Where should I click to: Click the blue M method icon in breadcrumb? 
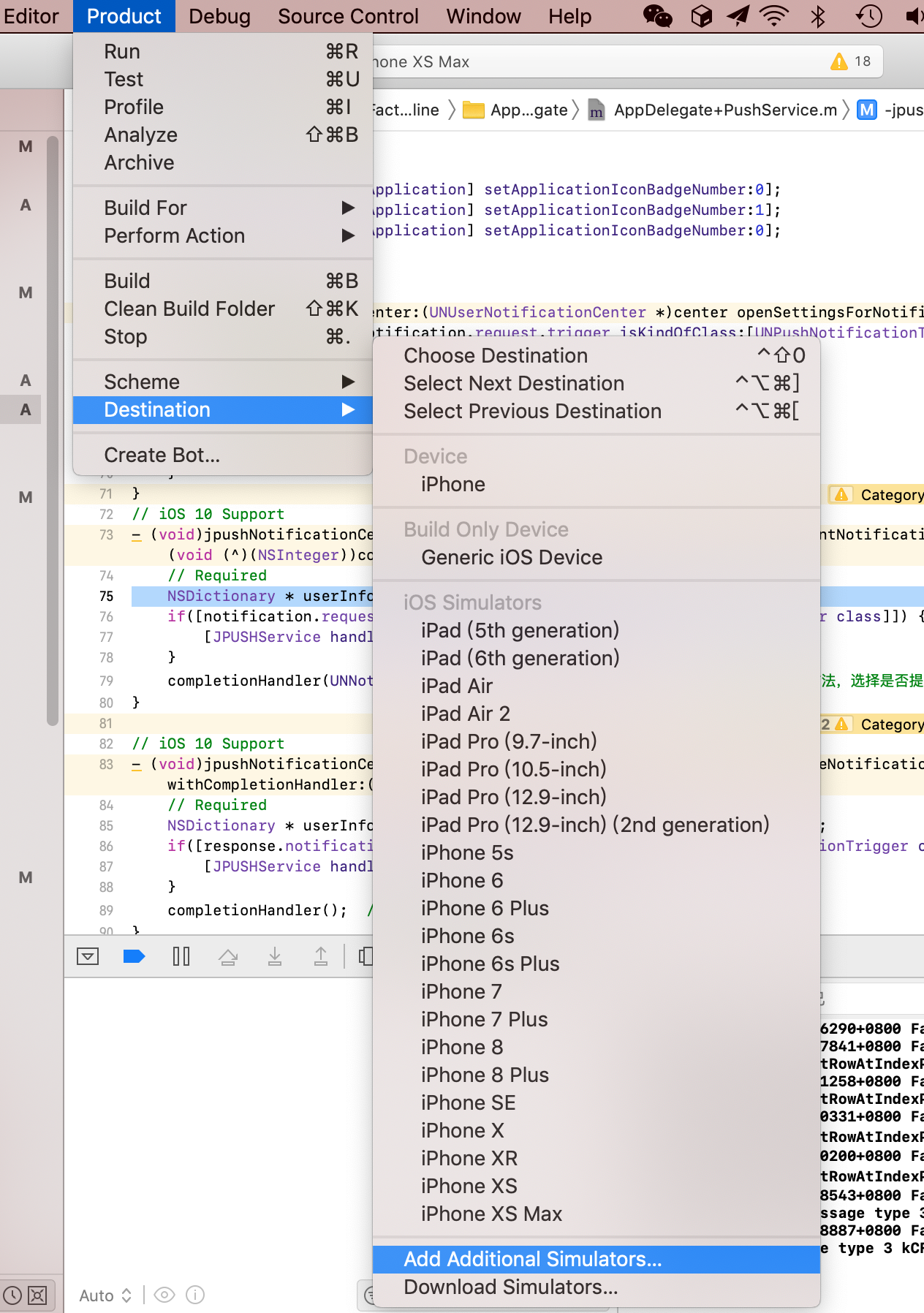click(x=866, y=110)
